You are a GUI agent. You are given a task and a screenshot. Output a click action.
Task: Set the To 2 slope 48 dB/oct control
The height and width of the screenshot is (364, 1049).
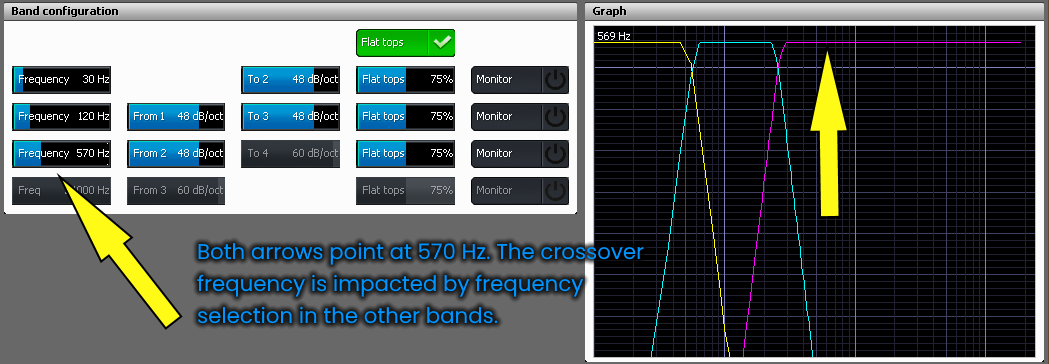[291, 80]
